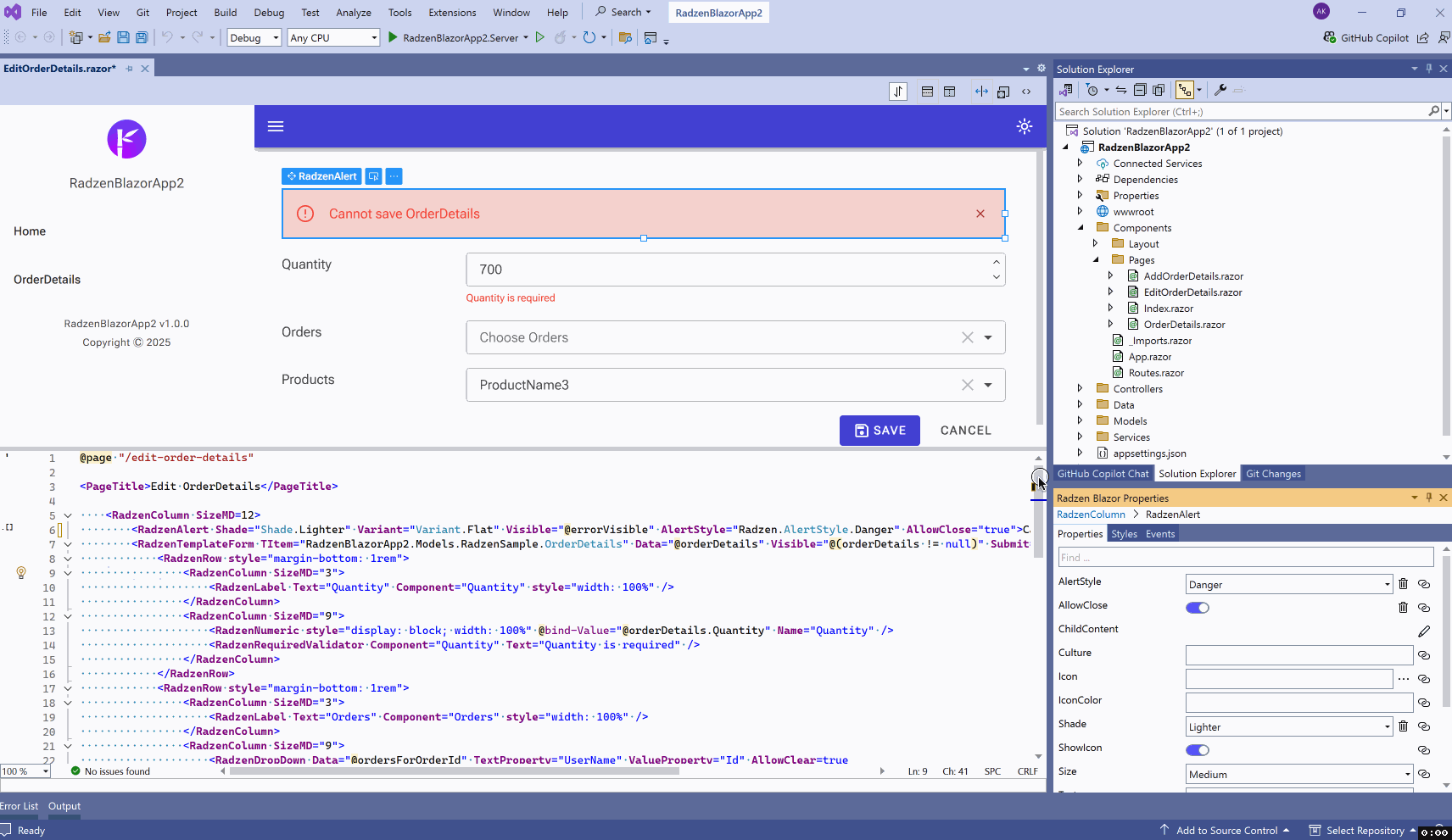Open the Extensions menu
This screenshot has height=840, width=1452.
452,13
